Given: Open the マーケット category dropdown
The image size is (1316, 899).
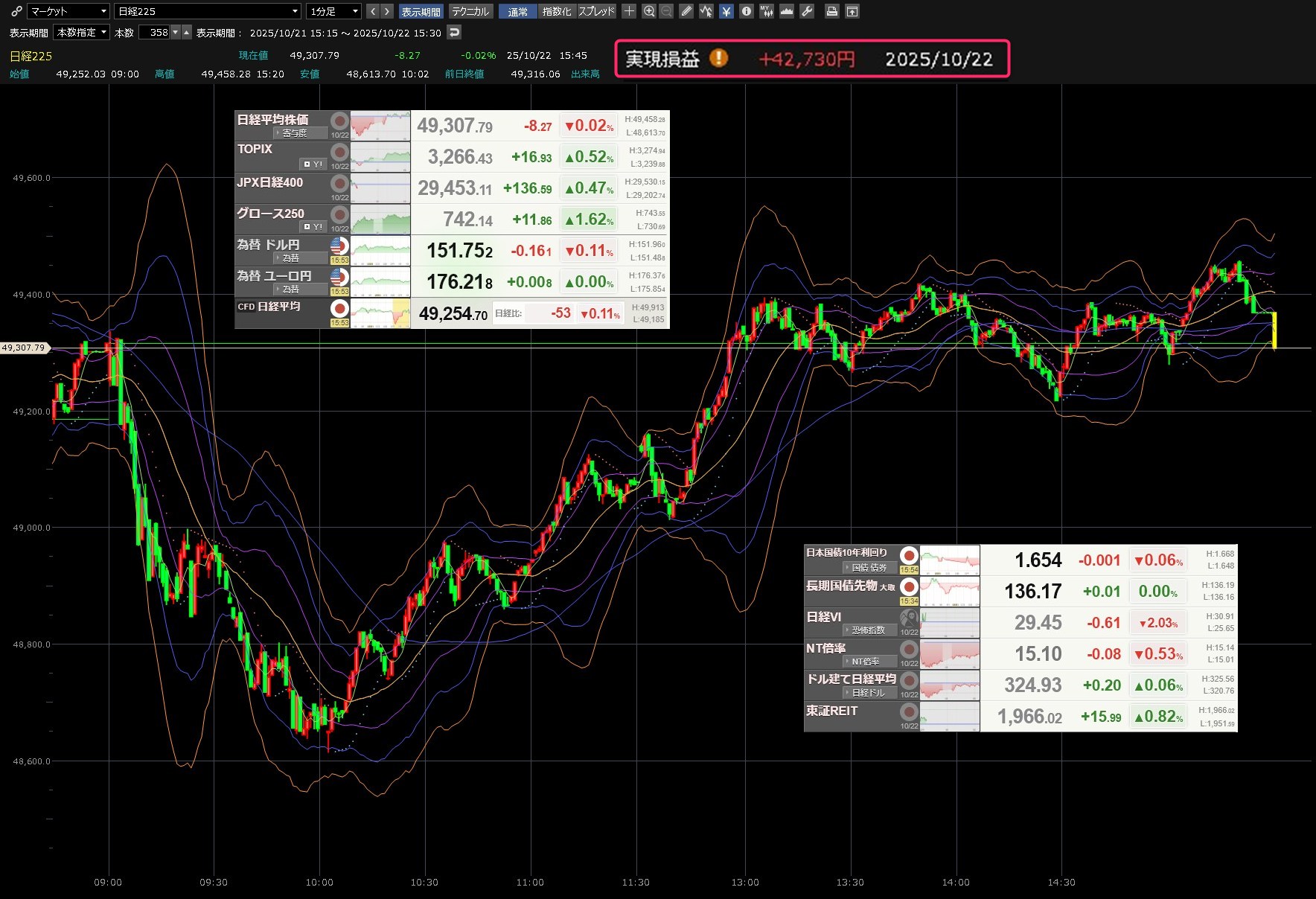Looking at the screenshot, I should click(x=68, y=11).
